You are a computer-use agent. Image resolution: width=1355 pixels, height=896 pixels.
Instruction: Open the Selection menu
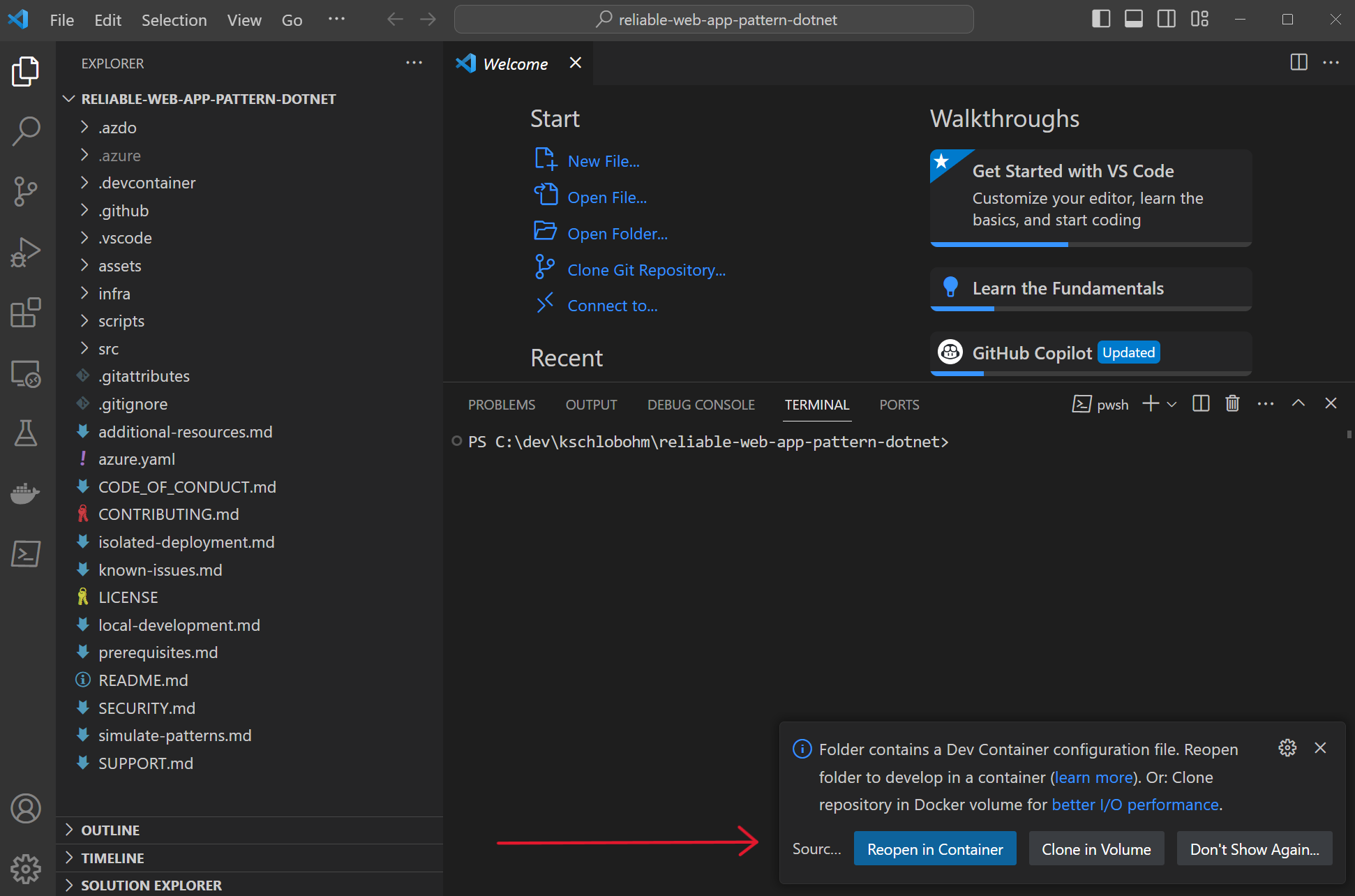tap(174, 20)
